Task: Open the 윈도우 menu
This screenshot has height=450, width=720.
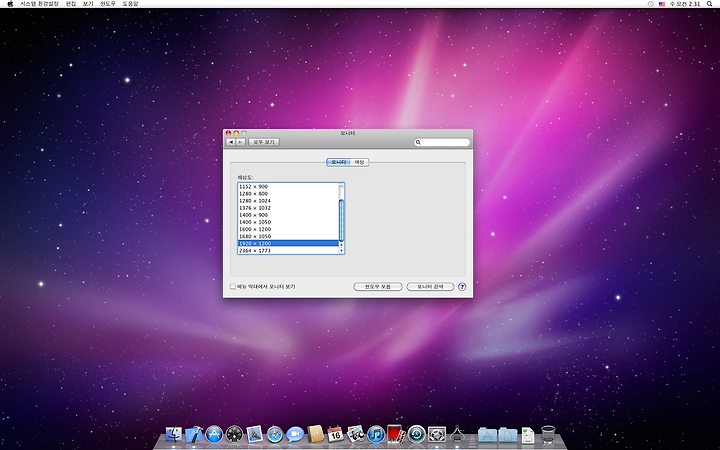Action: pos(108,4)
